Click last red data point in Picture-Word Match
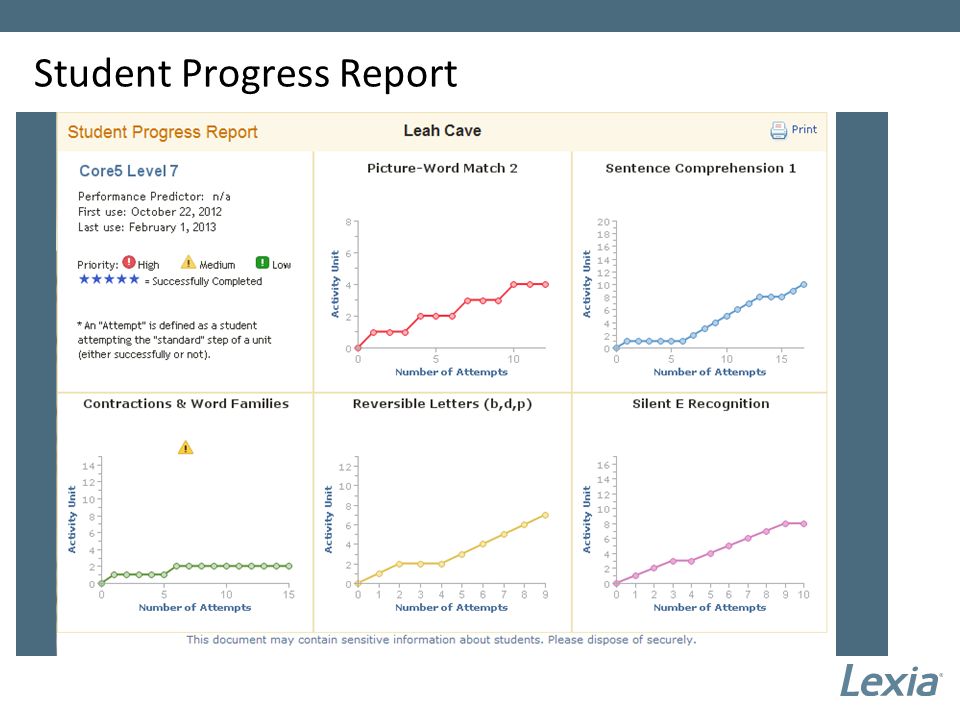This screenshot has height=720, width=960. 546,285
